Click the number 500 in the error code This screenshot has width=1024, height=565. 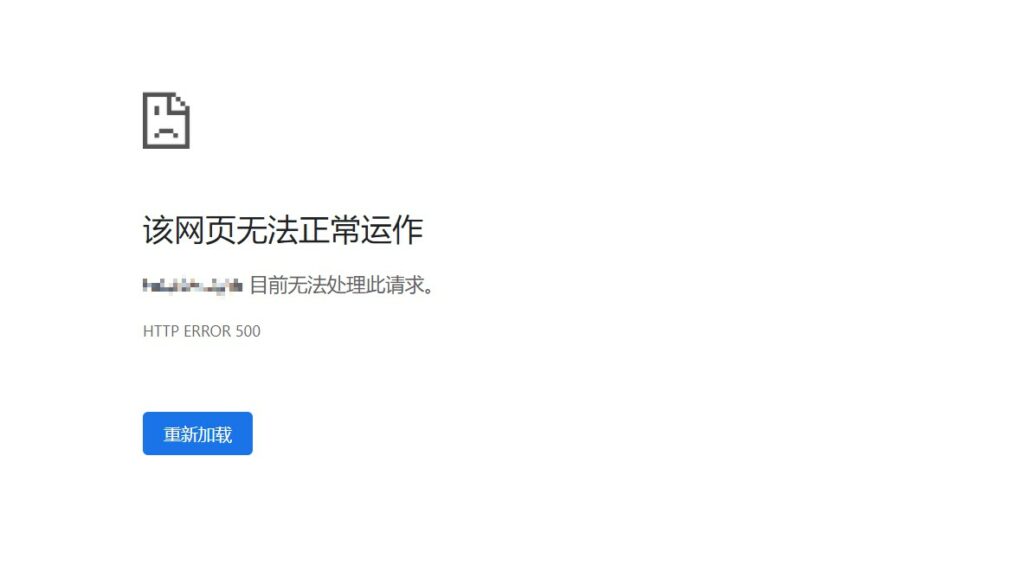(248, 331)
